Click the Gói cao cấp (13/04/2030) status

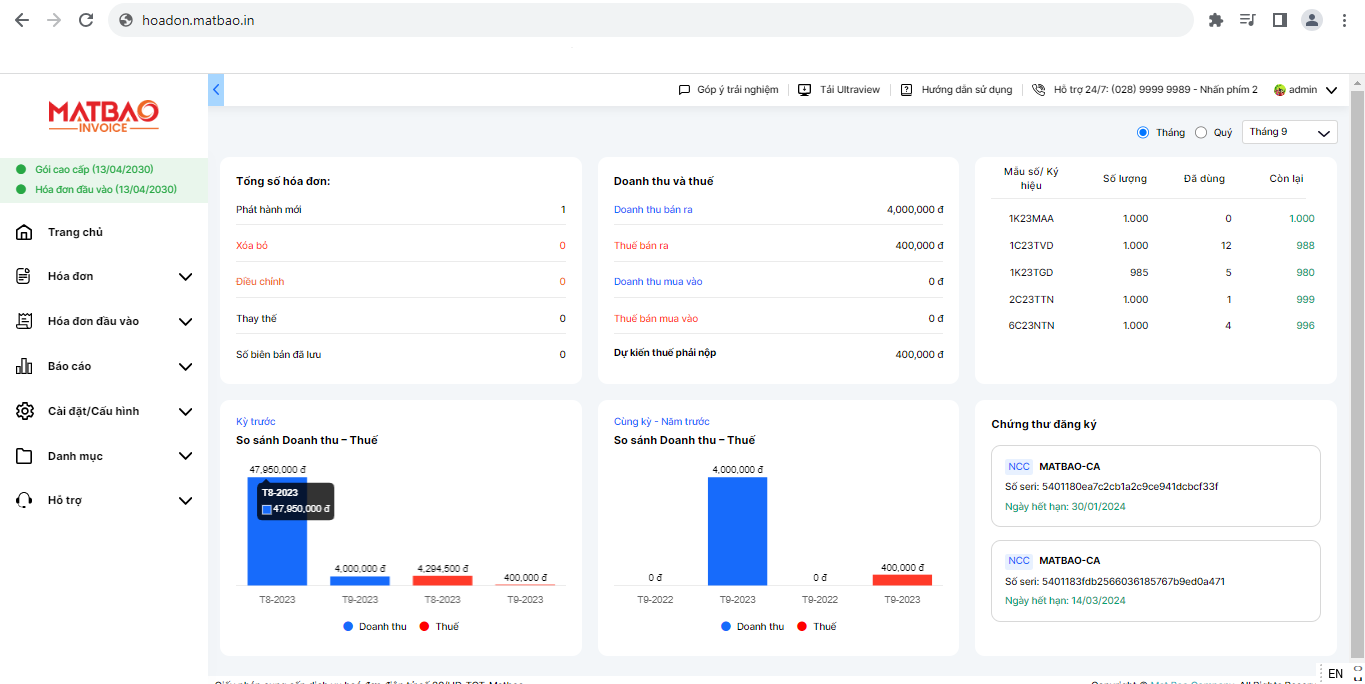coord(94,169)
